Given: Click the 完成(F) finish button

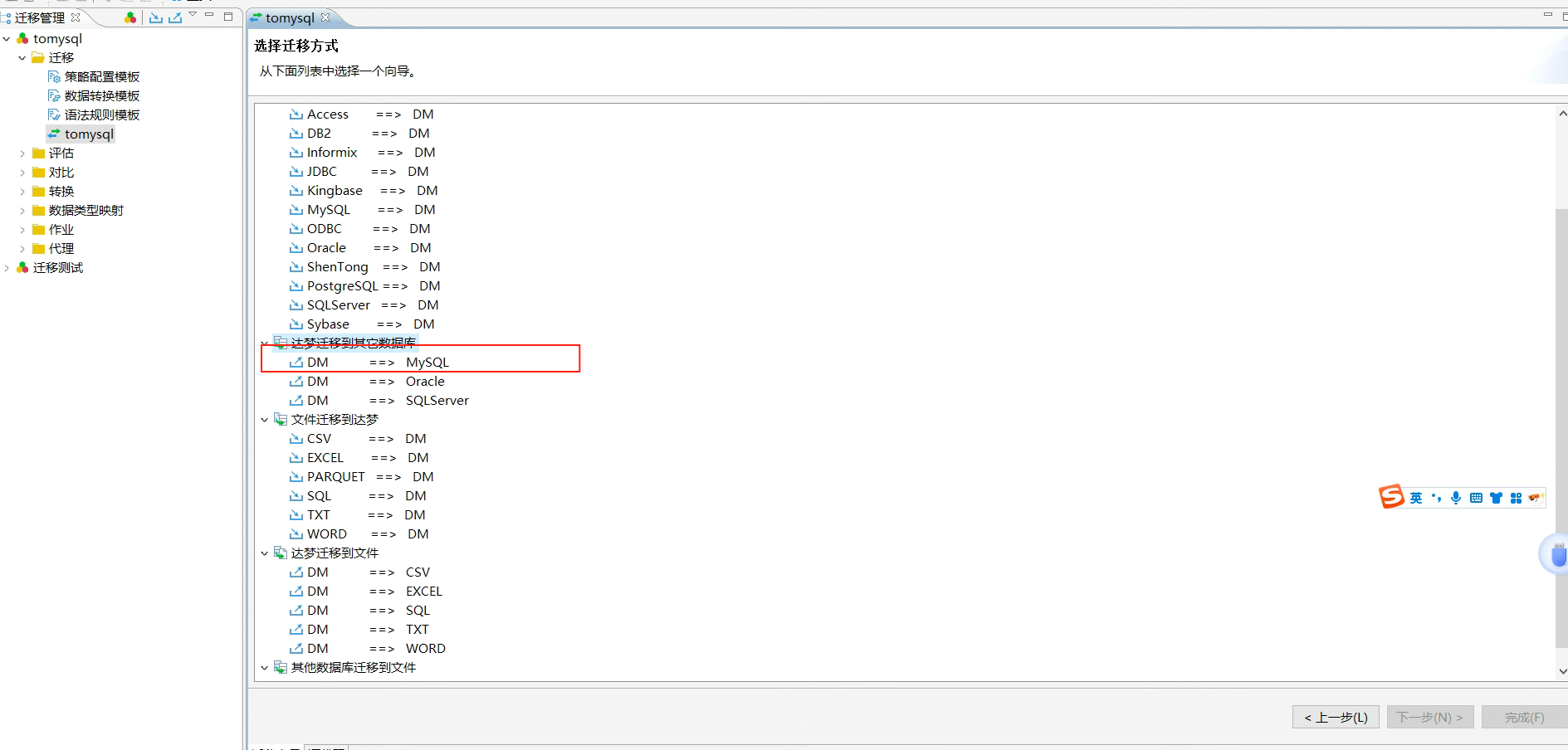Looking at the screenshot, I should (1525, 717).
